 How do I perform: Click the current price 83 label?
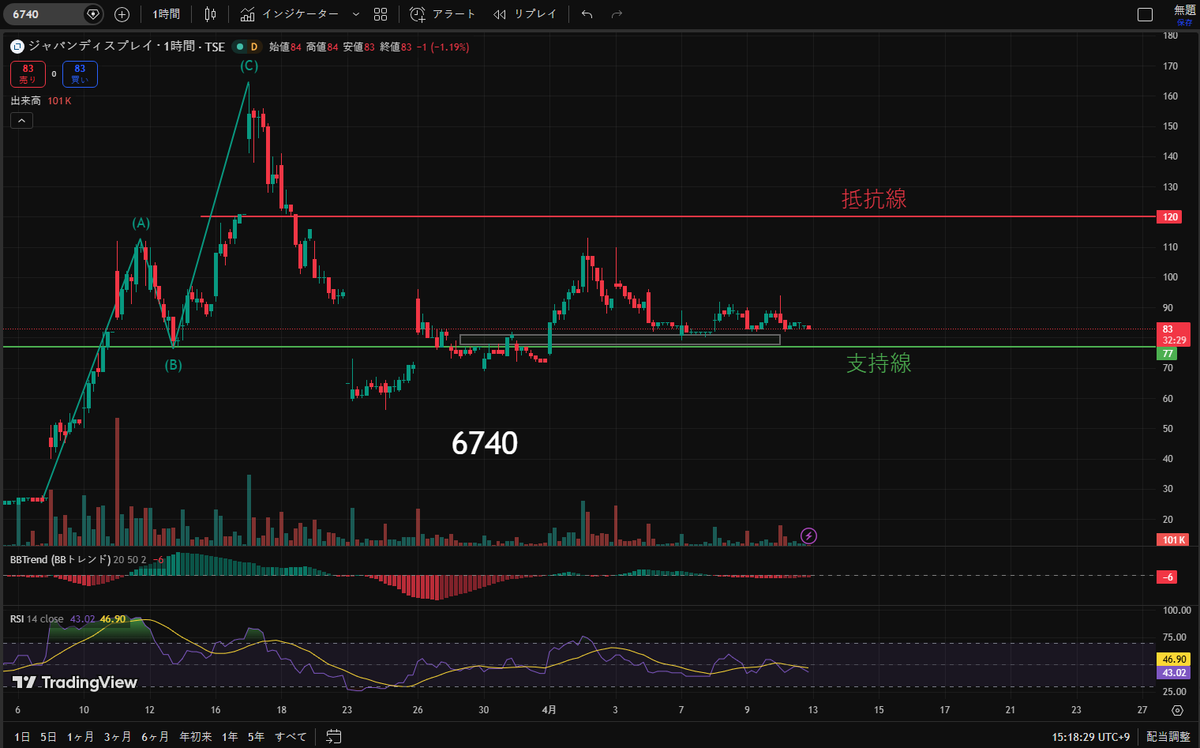[1171, 334]
